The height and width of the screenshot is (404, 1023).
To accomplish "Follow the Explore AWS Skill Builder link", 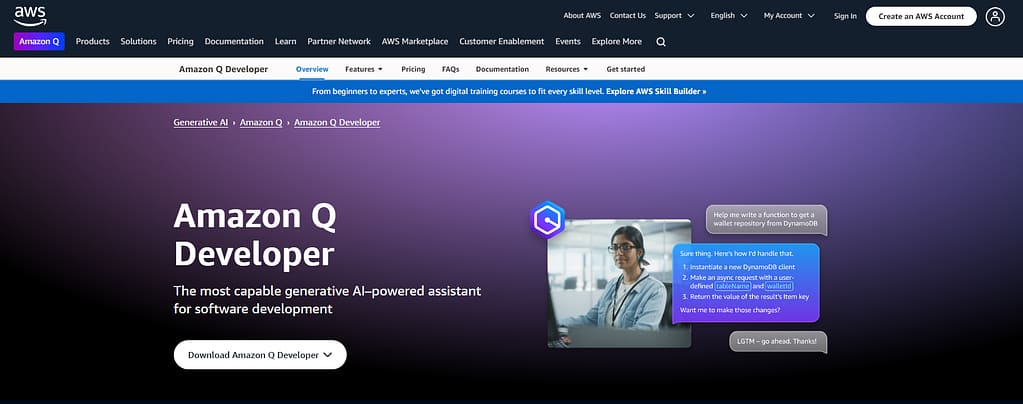I will [656, 92].
